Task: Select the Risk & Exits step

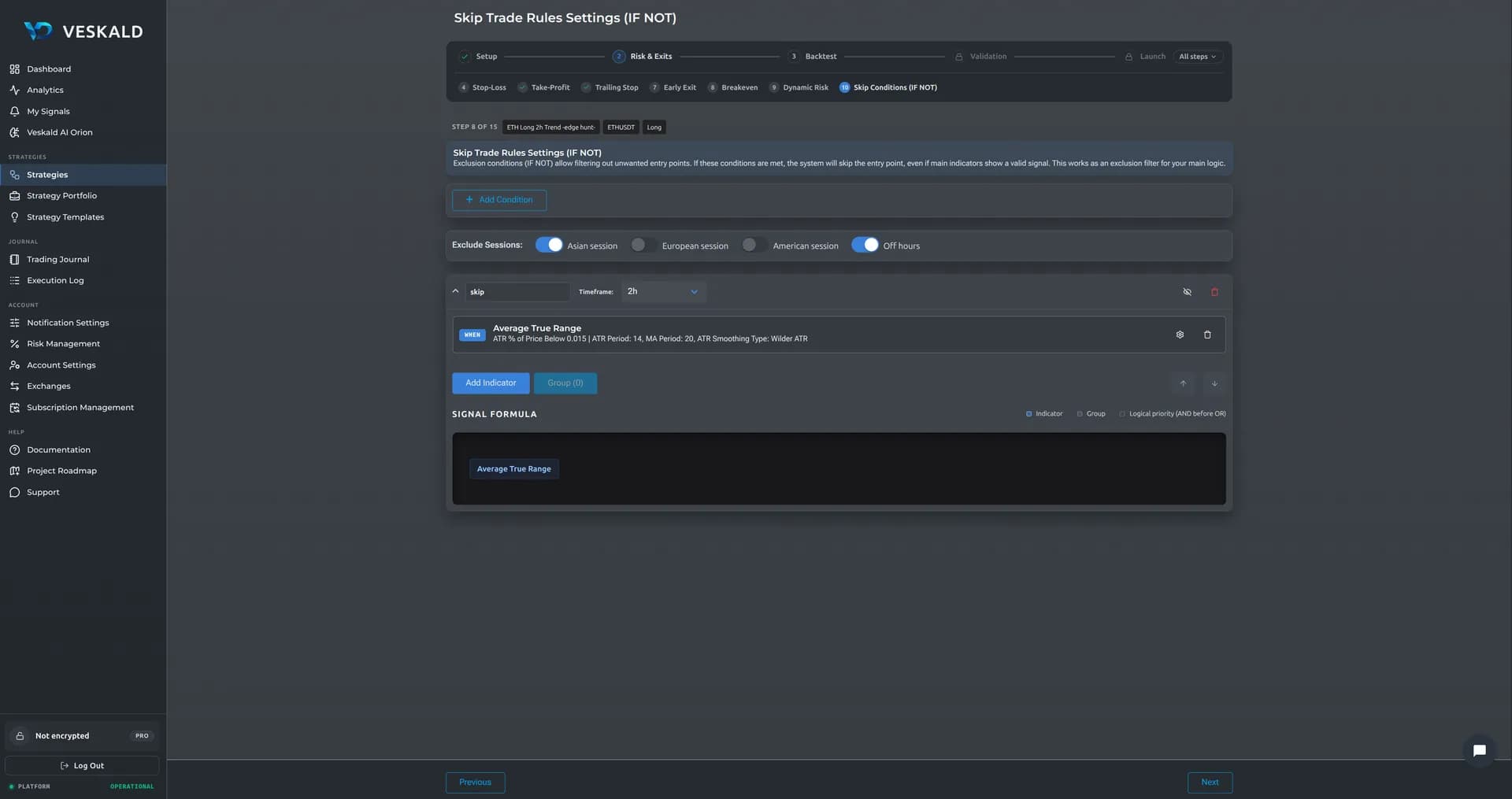Action: pos(643,57)
